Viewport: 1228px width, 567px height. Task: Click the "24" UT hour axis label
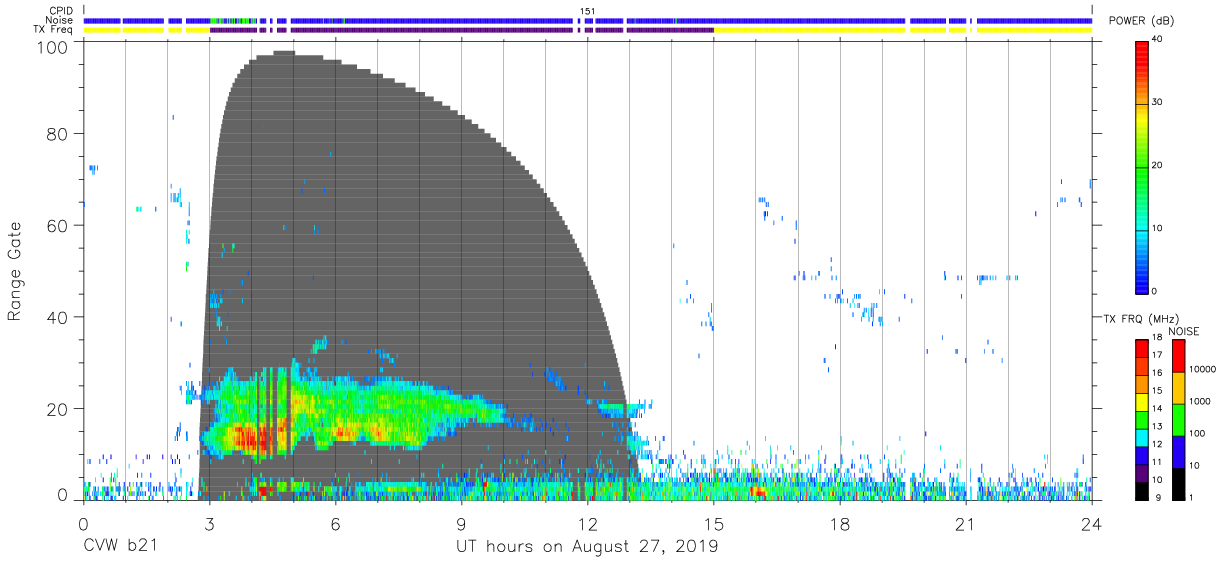click(x=1091, y=523)
